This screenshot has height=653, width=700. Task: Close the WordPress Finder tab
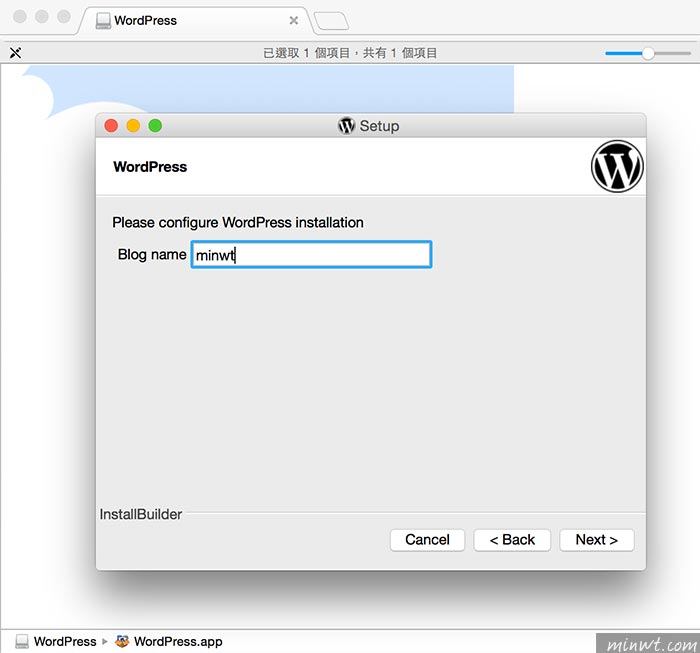click(x=293, y=21)
